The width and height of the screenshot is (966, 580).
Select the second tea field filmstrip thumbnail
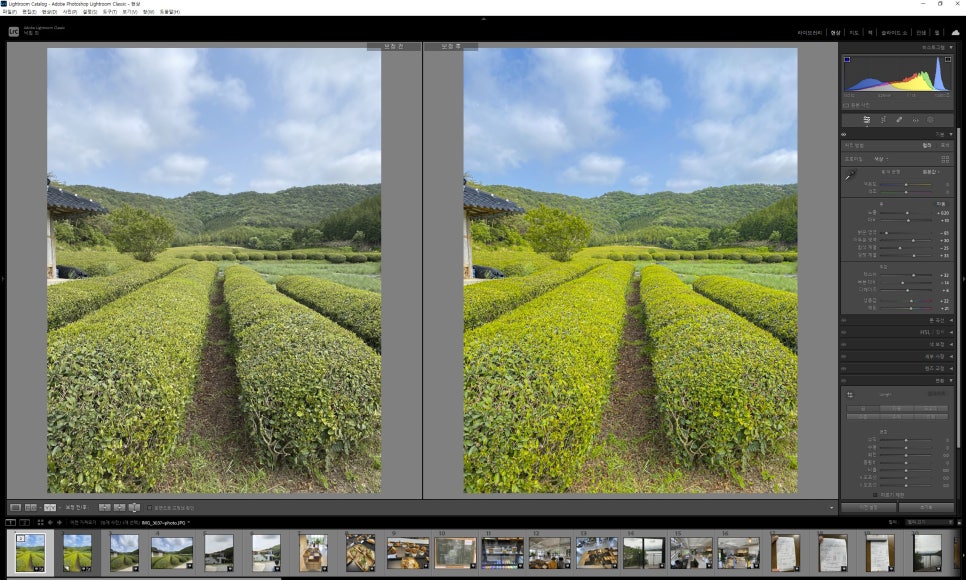(x=77, y=551)
